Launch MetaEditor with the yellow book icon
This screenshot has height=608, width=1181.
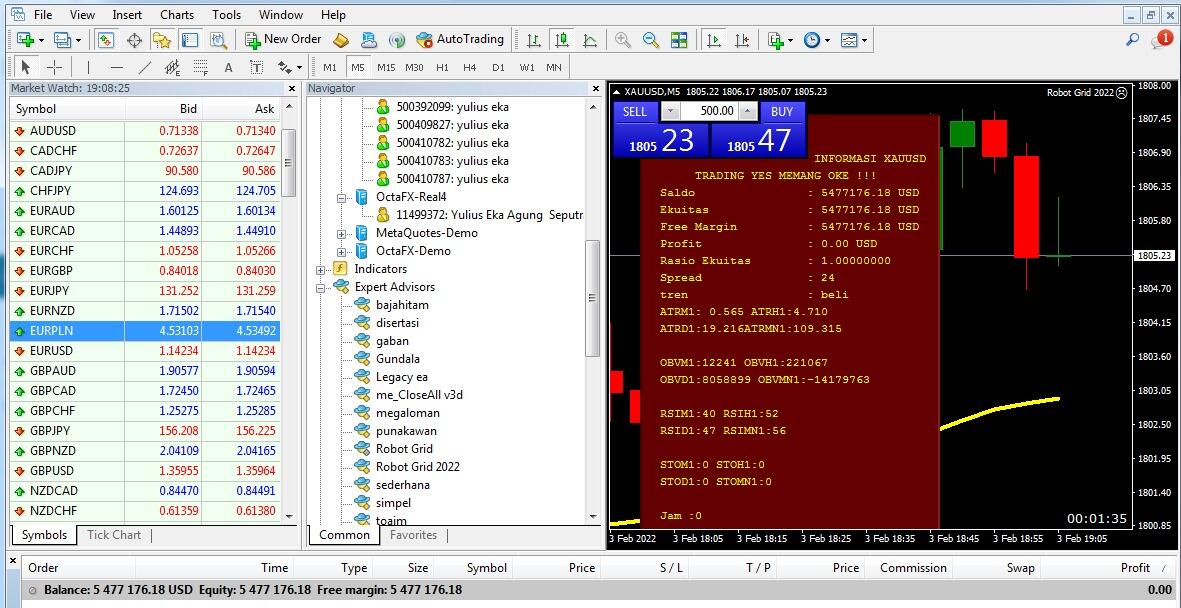pyautogui.click(x=340, y=39)
